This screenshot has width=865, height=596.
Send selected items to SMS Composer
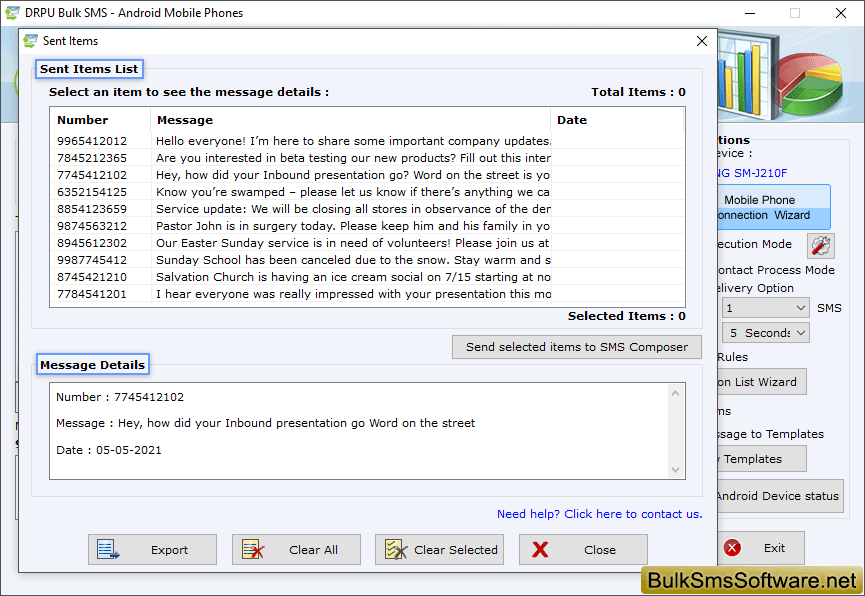coord(577,347)
